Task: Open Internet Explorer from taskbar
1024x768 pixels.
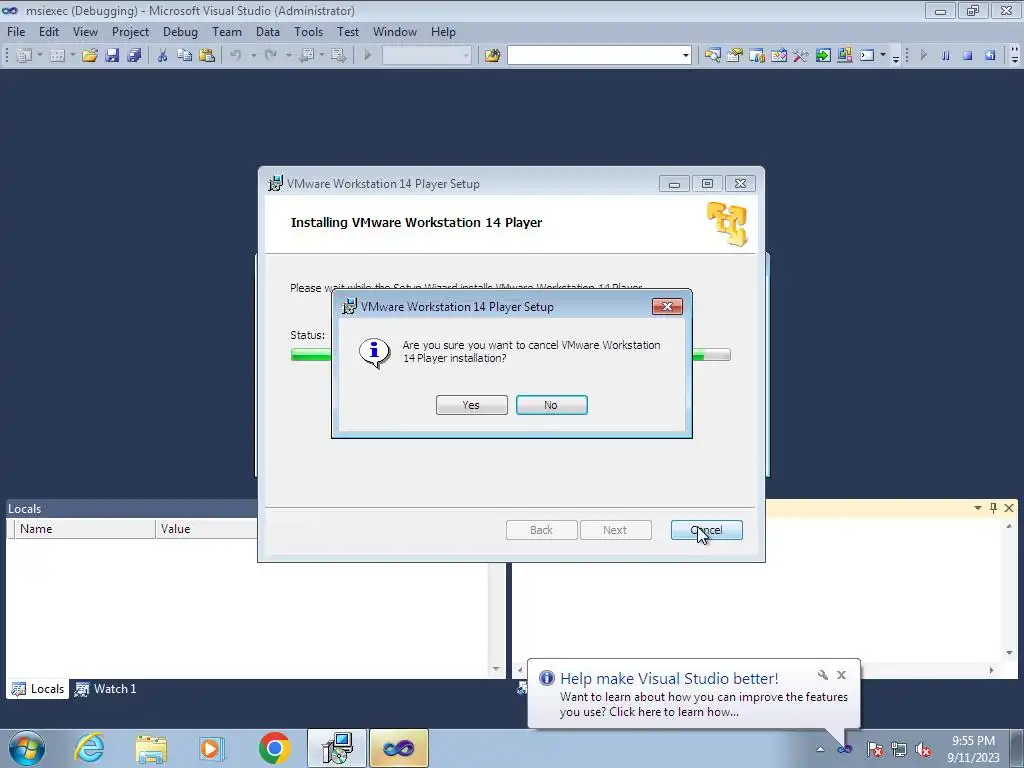Action: click(x=89, y=748)
